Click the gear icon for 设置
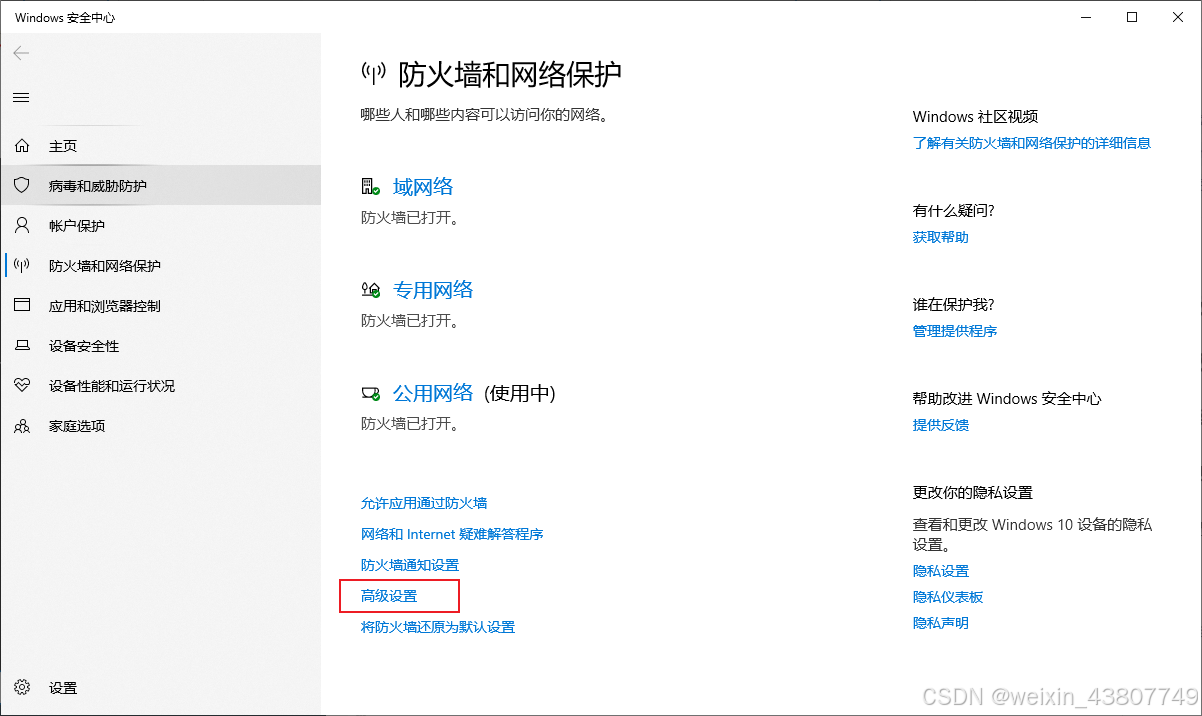The image size is (1202, 716). click(x=22, y=688)
